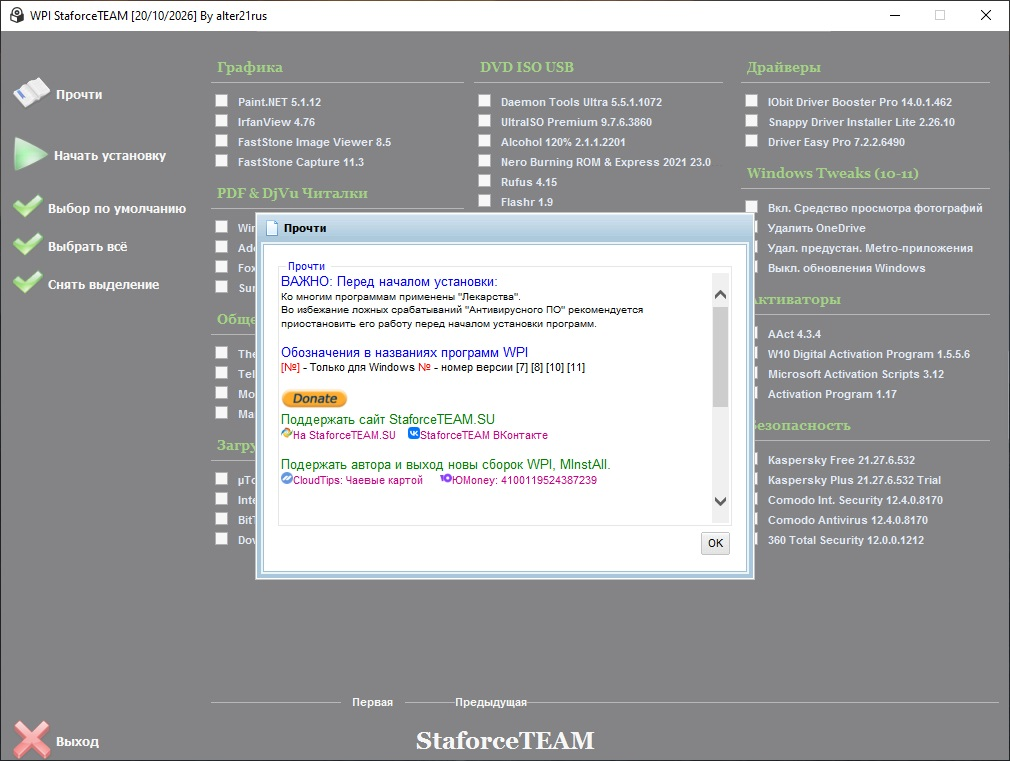Click the checkmark icon beside Выбрать всё
This screenshot has height=761, width=1010.
pyautogui.click(x=28, y=245)
